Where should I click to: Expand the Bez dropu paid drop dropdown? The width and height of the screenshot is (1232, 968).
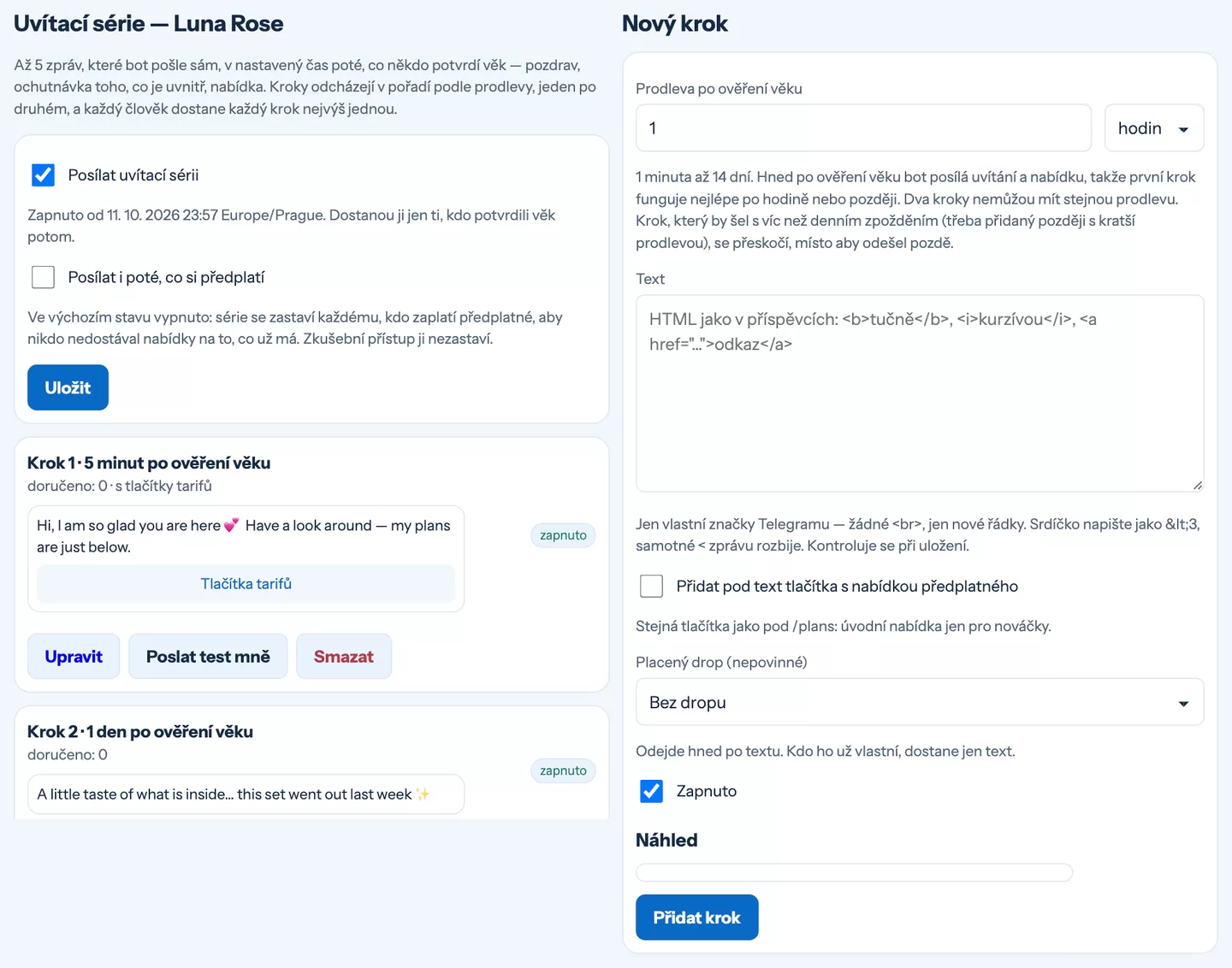[x=920, y=702]
